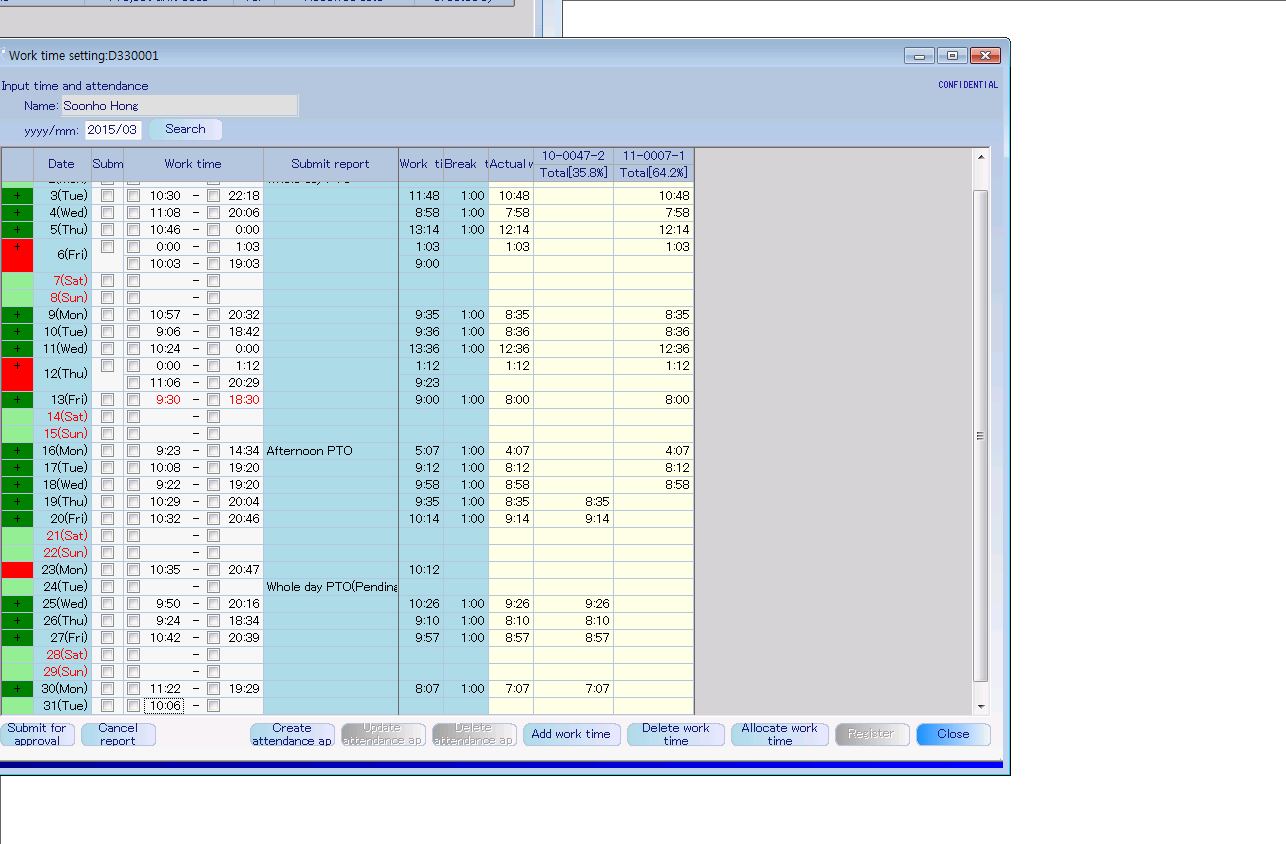Click the green plus cell for 20(Fri)
1286x844 pixels.
(17, 518)
